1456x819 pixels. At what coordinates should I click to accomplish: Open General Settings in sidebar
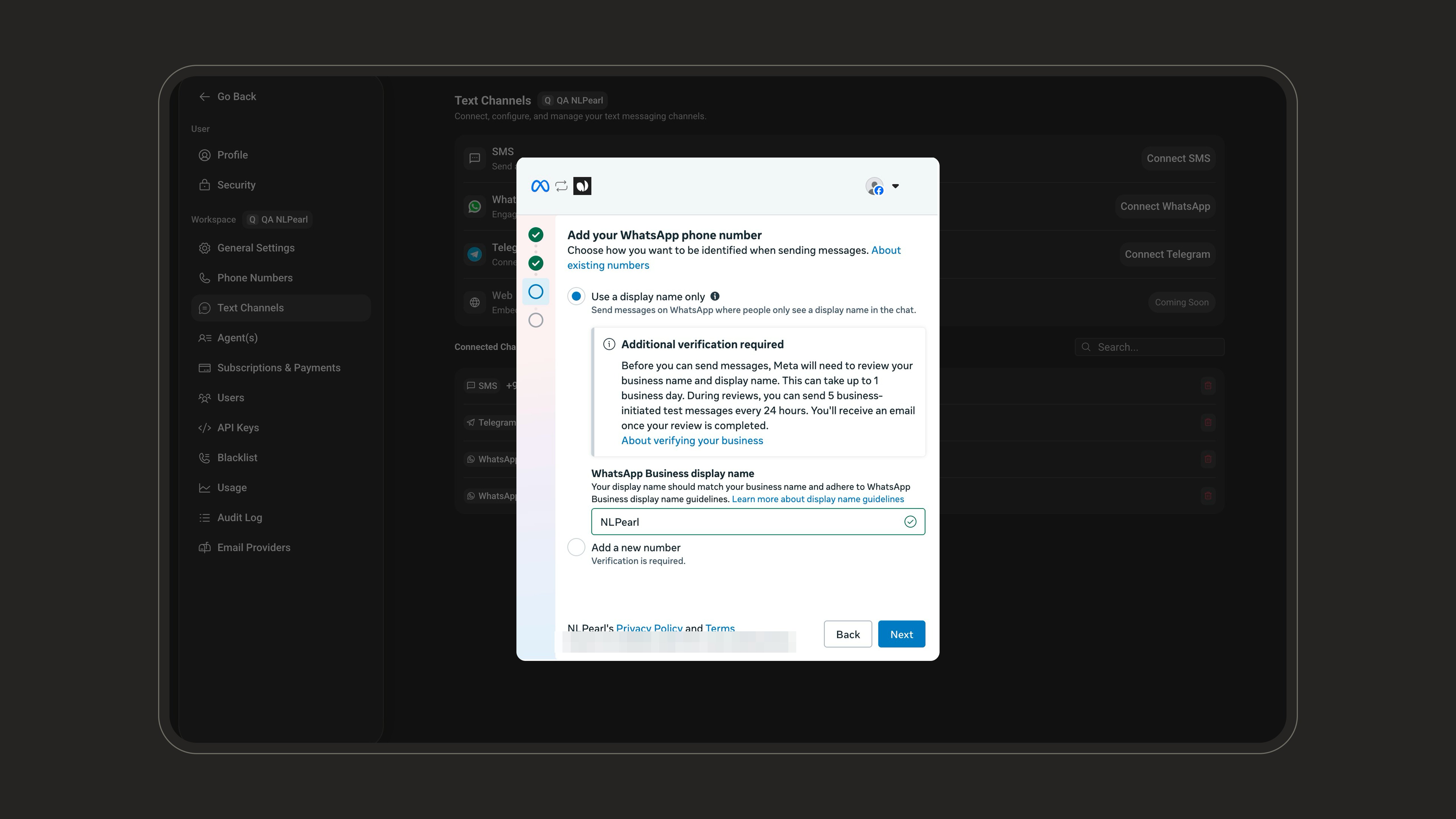[x=281, y=248]
